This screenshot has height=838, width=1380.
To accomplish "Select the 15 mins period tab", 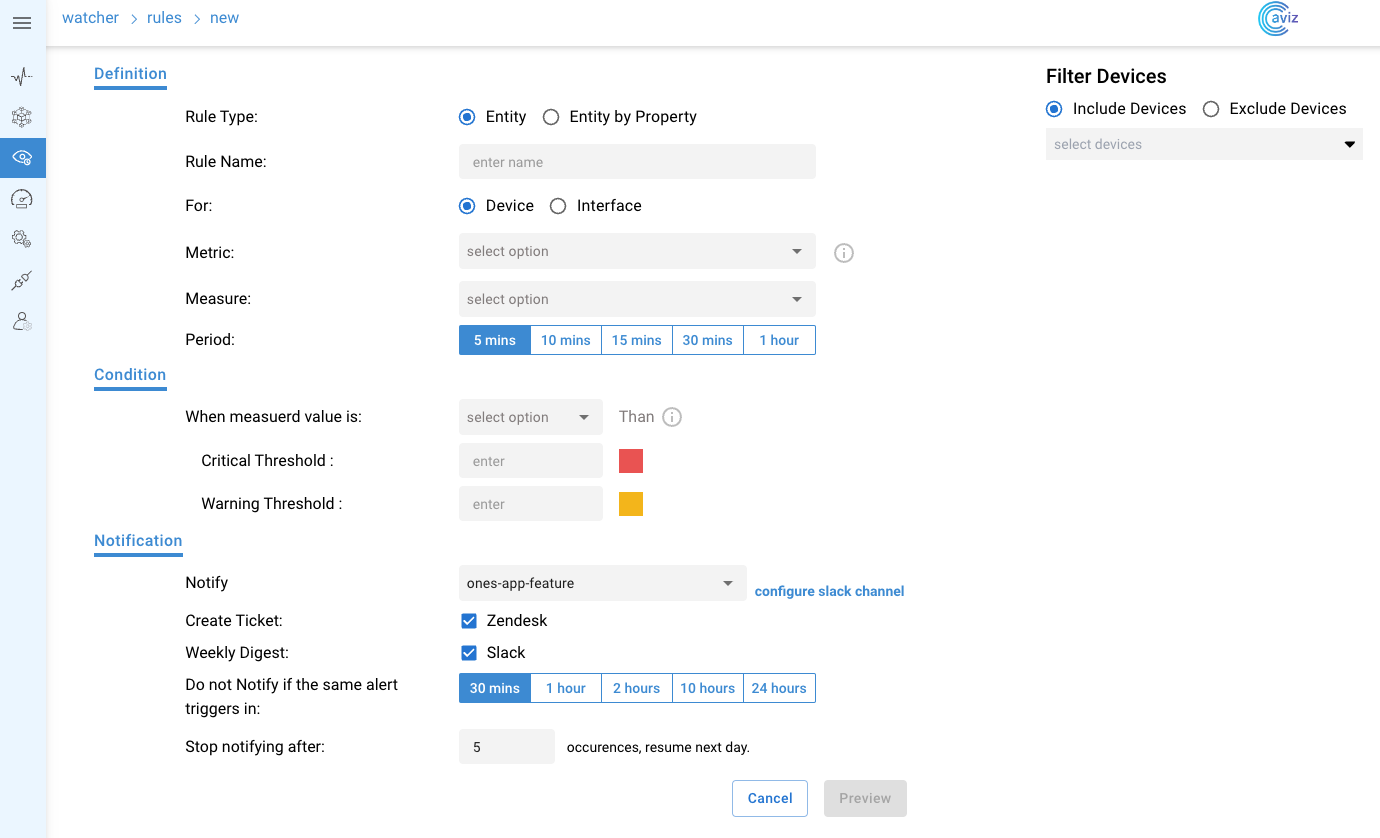I will coord(637,340).
